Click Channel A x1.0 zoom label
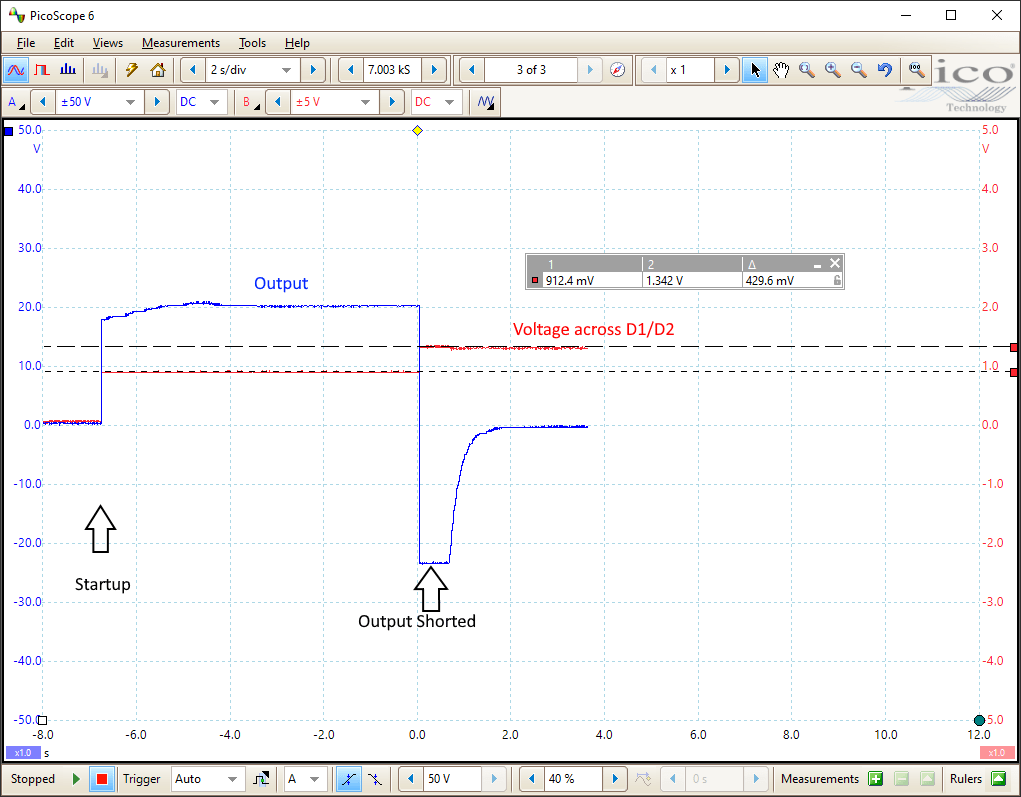This screenshot has height=797, width=1021. [x=23, y=753]
